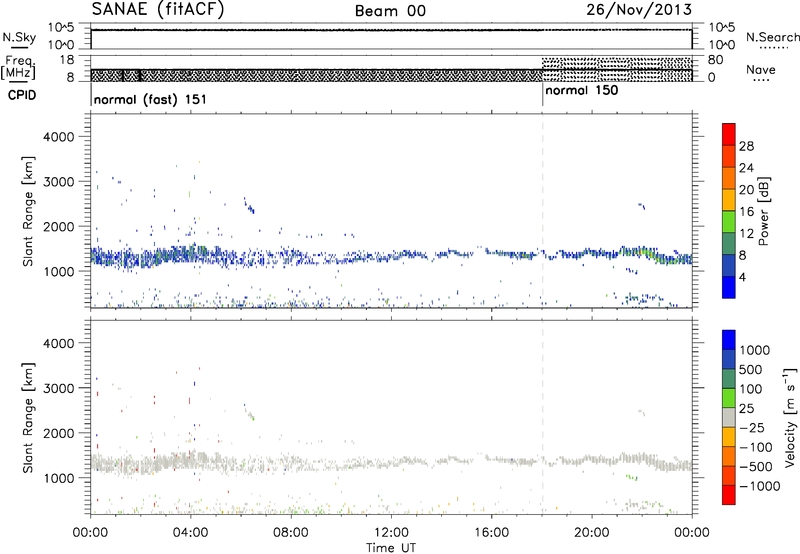Select the 08:00 time tick label
Image resolution: width=800 pixels, height=554 pixels.
pos(290,533)
